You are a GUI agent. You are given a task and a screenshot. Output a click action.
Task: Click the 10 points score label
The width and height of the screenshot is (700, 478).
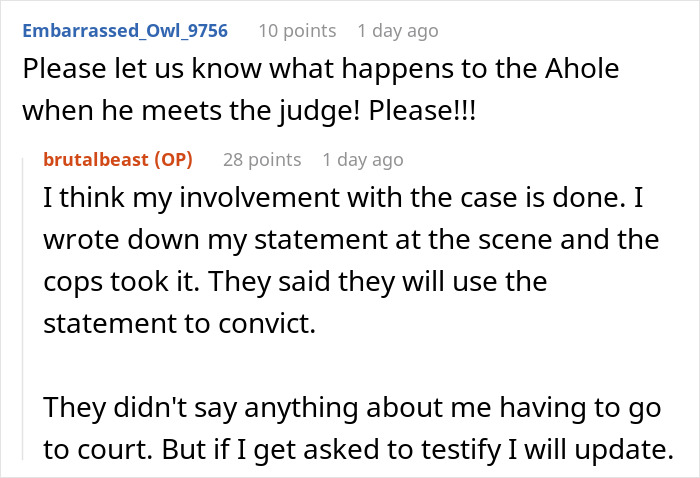pyautogui.click(x=297, y=31)
